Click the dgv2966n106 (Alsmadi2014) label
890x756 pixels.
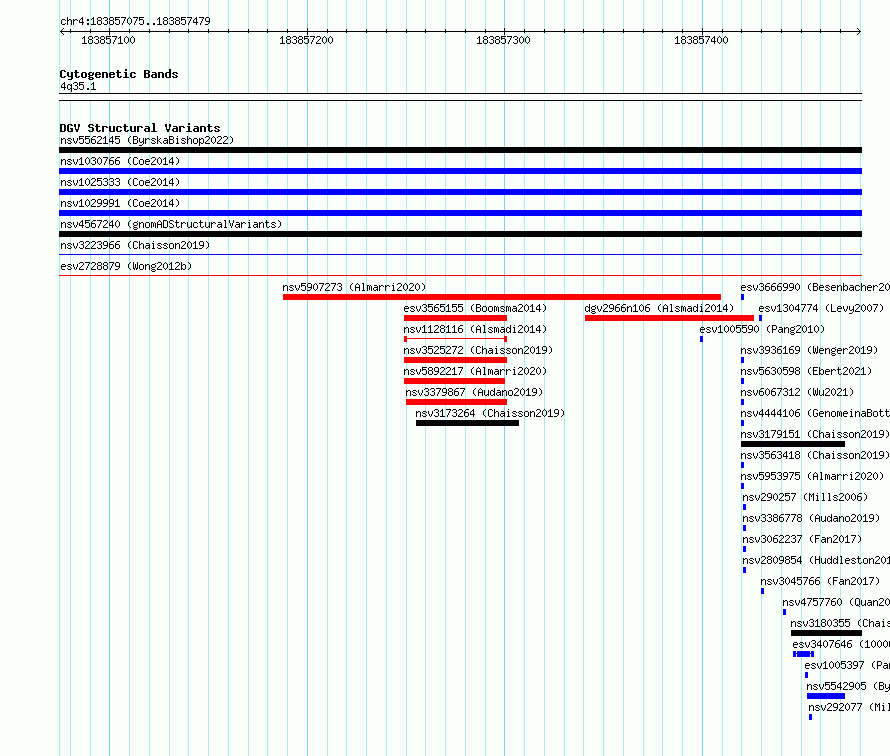(659, 308)
